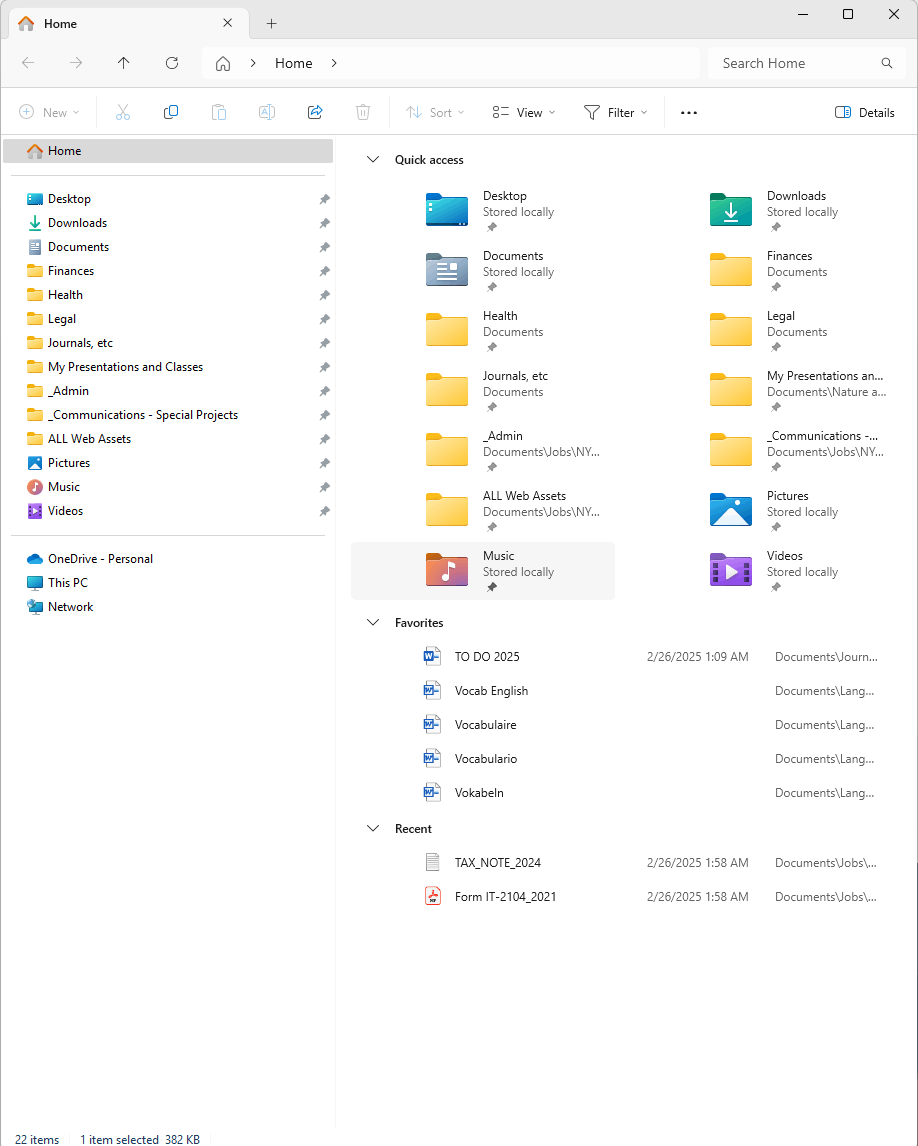Viewport: 918px width, 1146px height.
Task: Go up one folder level arrow
Action: point(124,63)
